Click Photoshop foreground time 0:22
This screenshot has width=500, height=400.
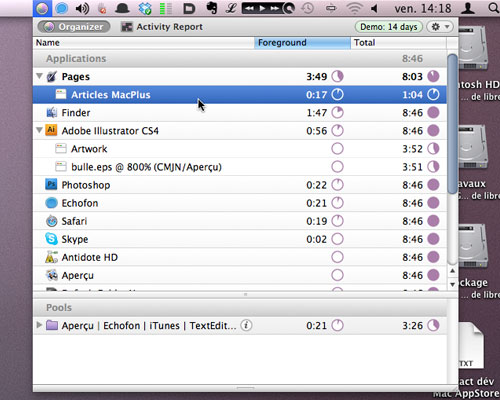click(317, 185)
